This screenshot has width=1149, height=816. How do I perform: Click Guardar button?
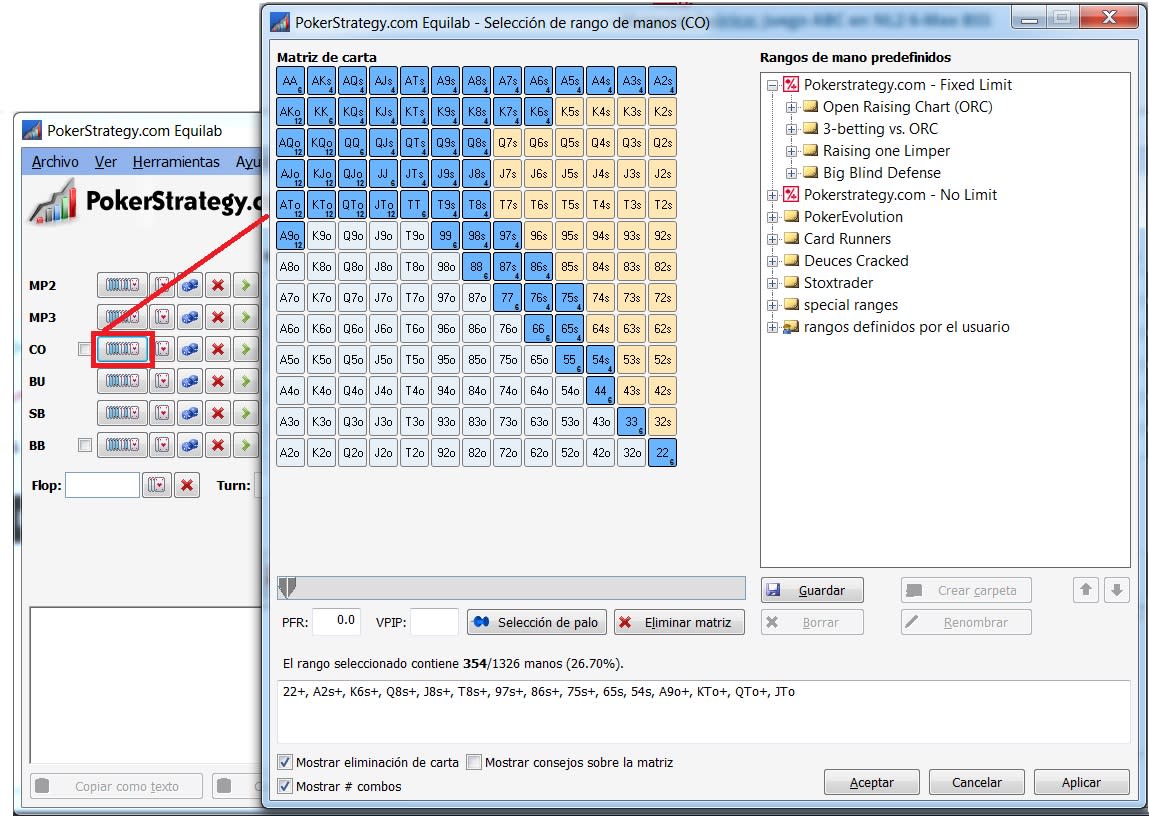pos(812,590)
